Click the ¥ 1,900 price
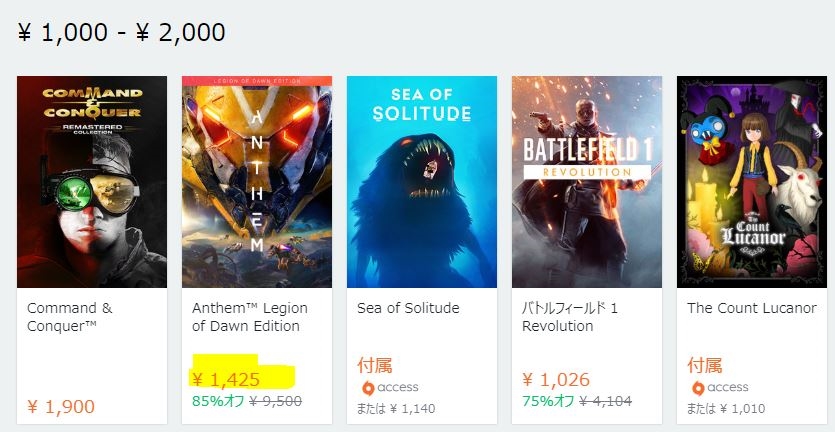This screenshot has height=432, width=835. [x=61, y=407]
